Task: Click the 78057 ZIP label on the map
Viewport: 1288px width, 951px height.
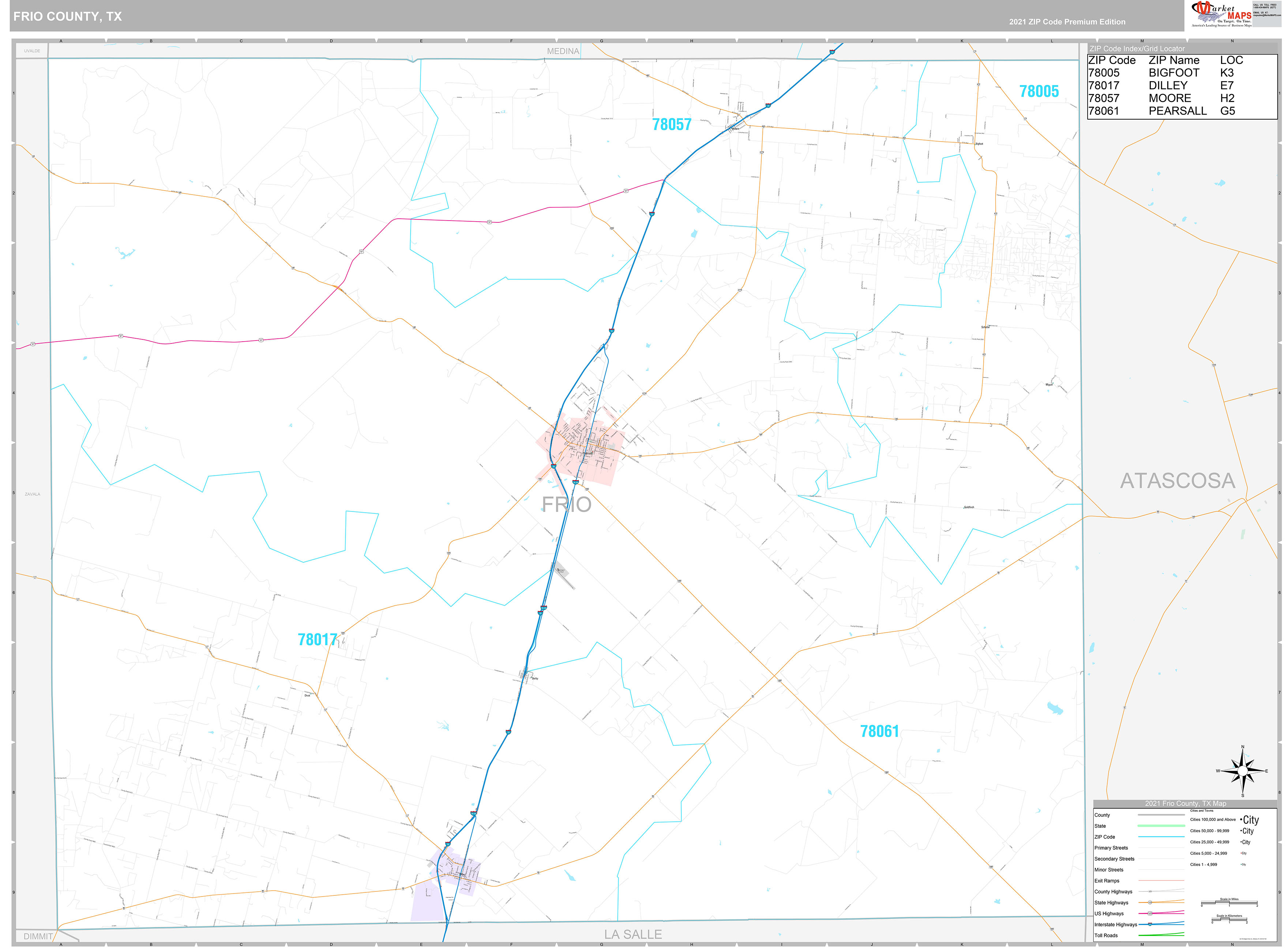Action: (671, 124)
